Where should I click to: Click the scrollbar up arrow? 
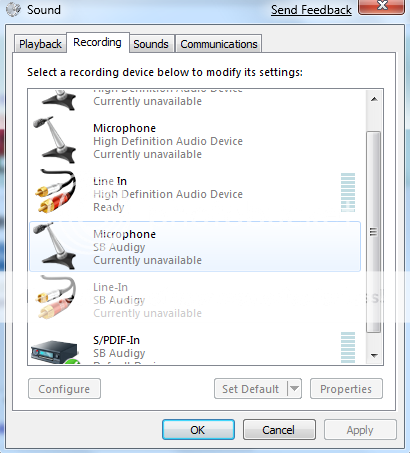pos(374,99)
